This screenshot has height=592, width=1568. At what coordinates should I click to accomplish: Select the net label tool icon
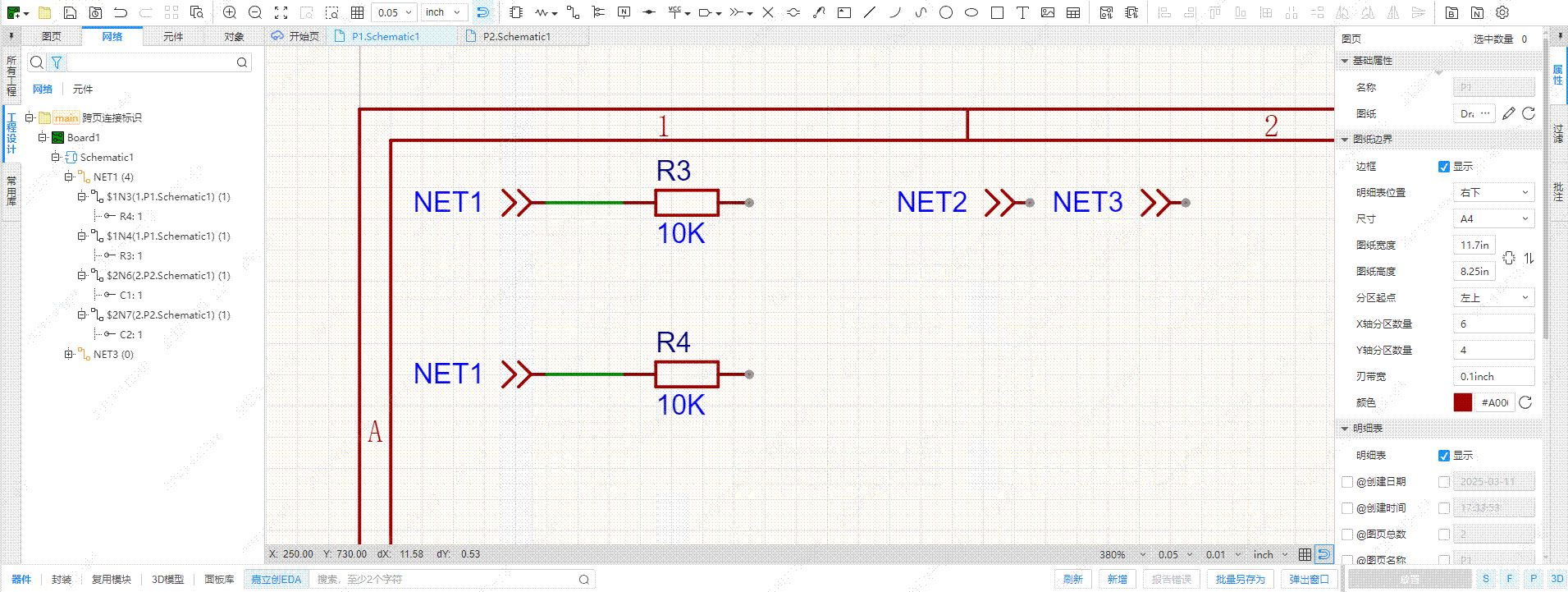tap(624, 12)
